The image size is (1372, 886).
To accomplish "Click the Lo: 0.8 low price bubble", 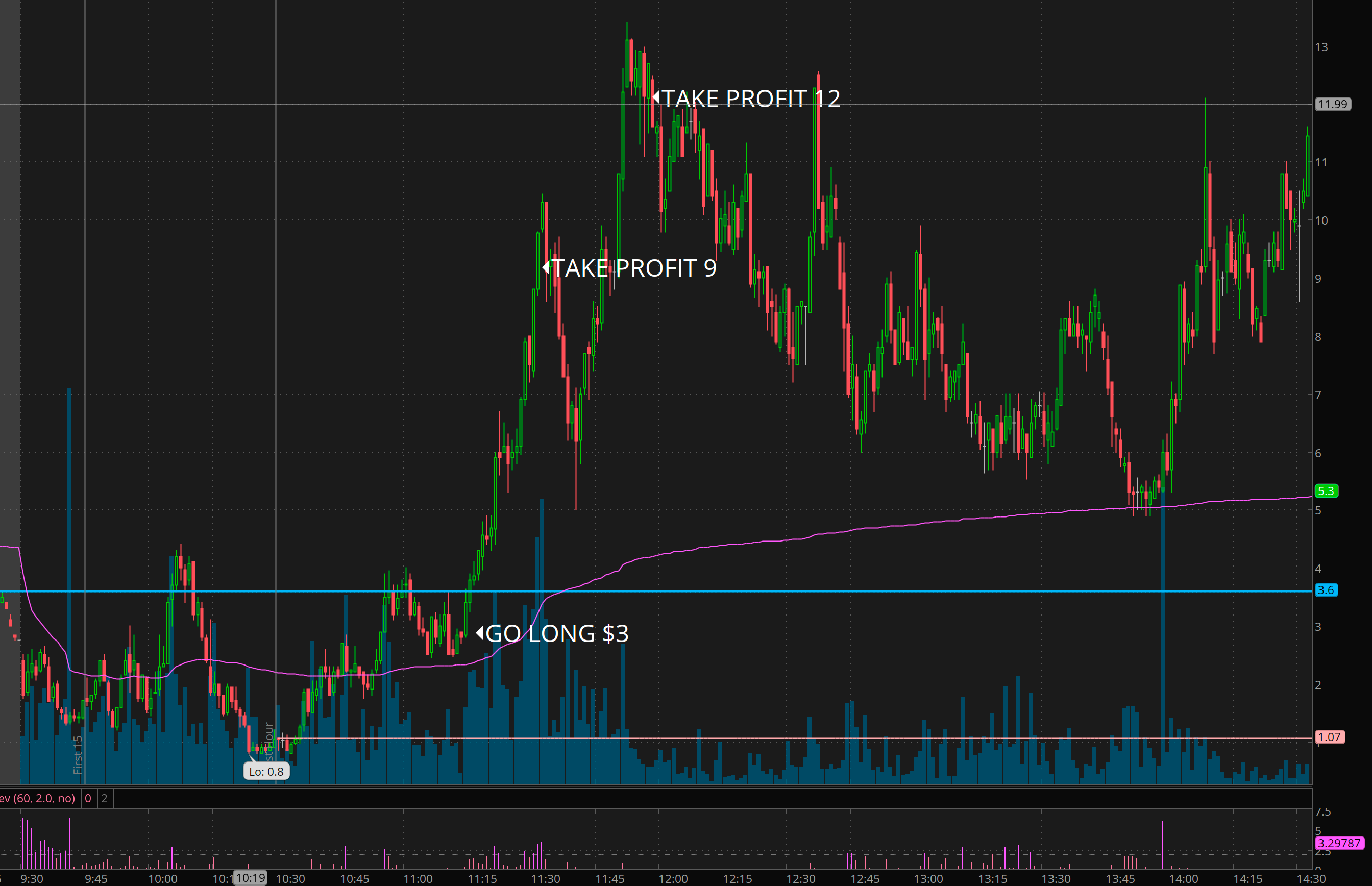I will click(x=266, y=772).
